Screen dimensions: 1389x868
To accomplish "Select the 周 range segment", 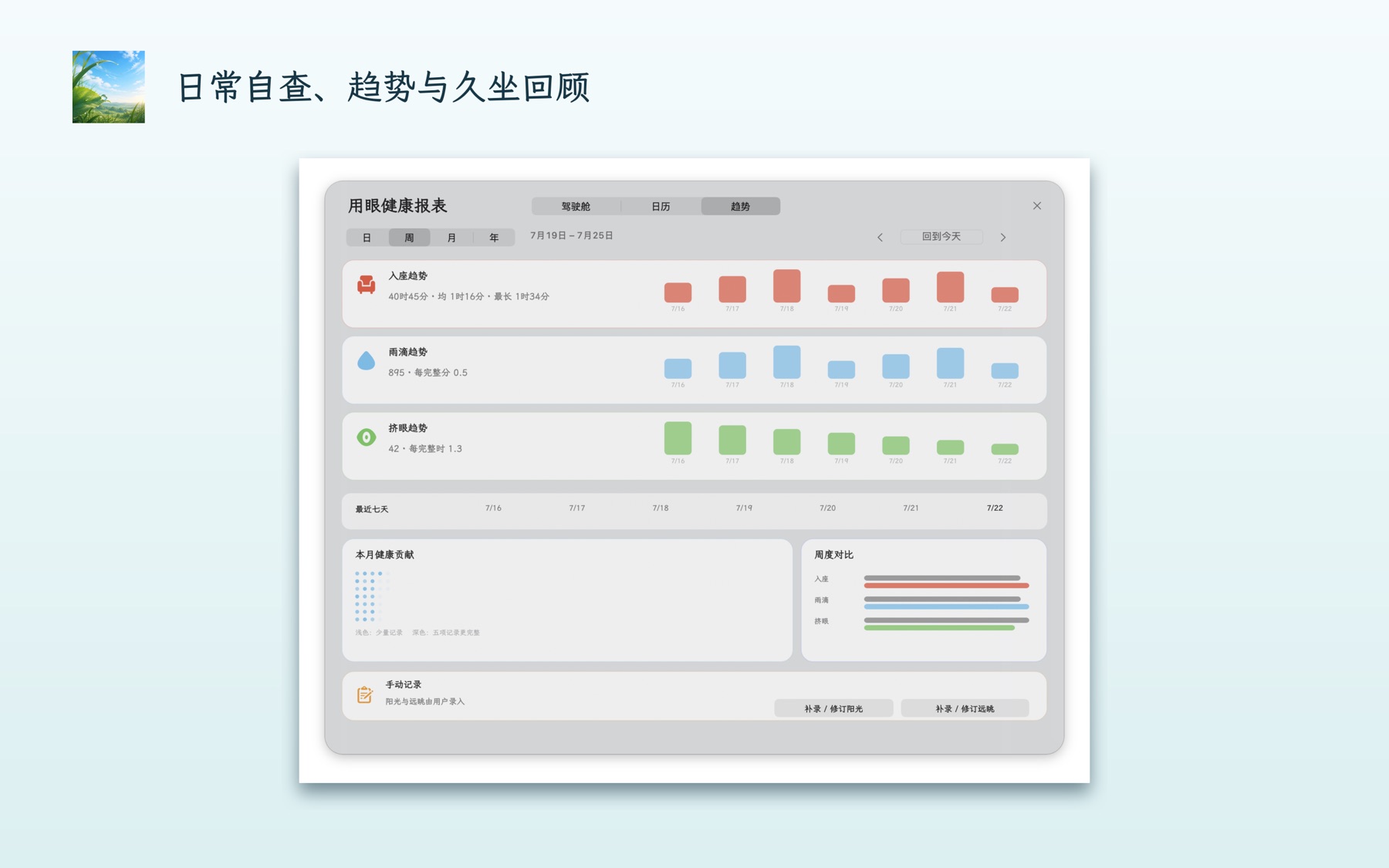I will point(409,238).
